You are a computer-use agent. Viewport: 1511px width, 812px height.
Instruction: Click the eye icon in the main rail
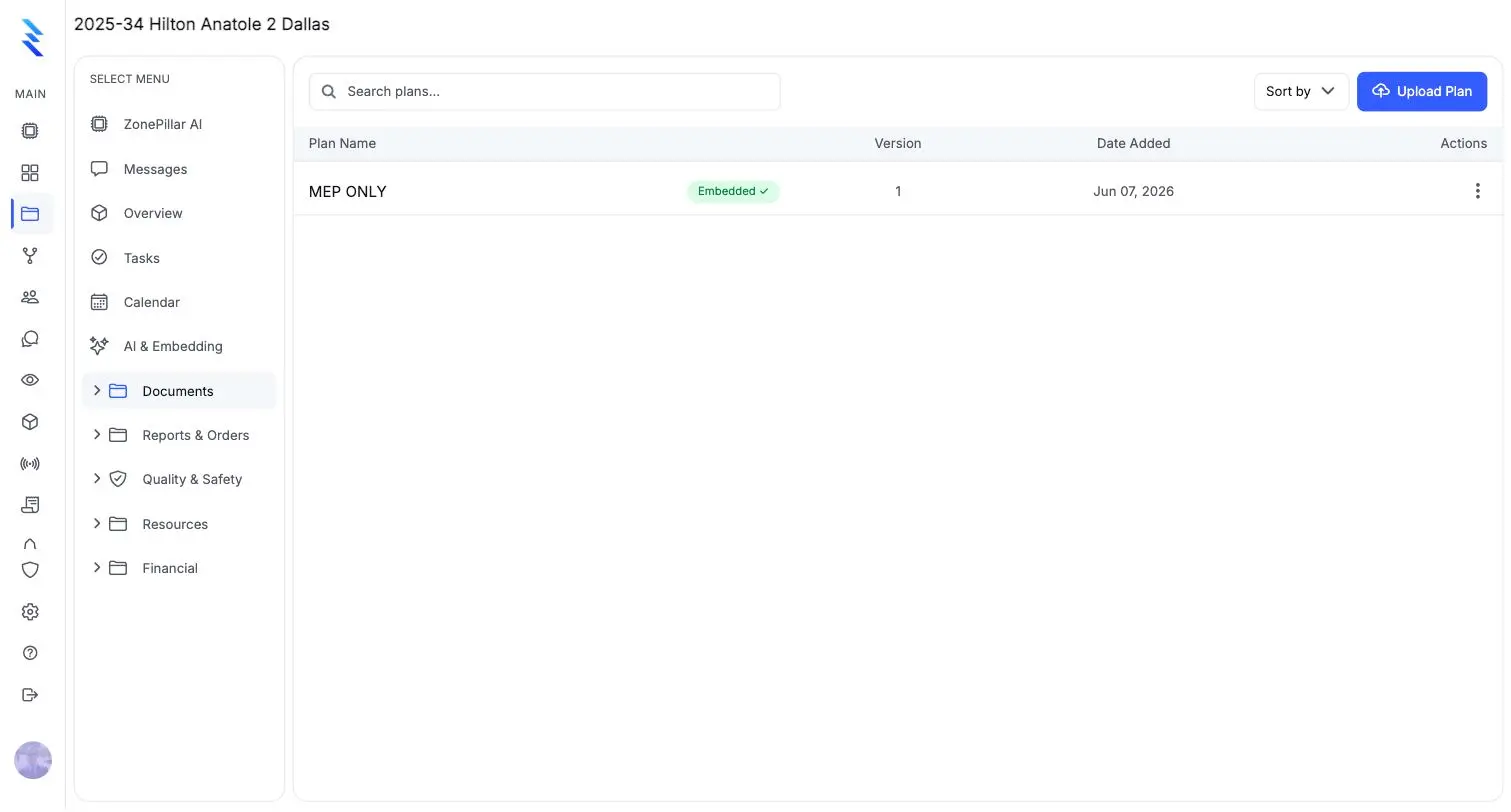(x=30, y=380)
